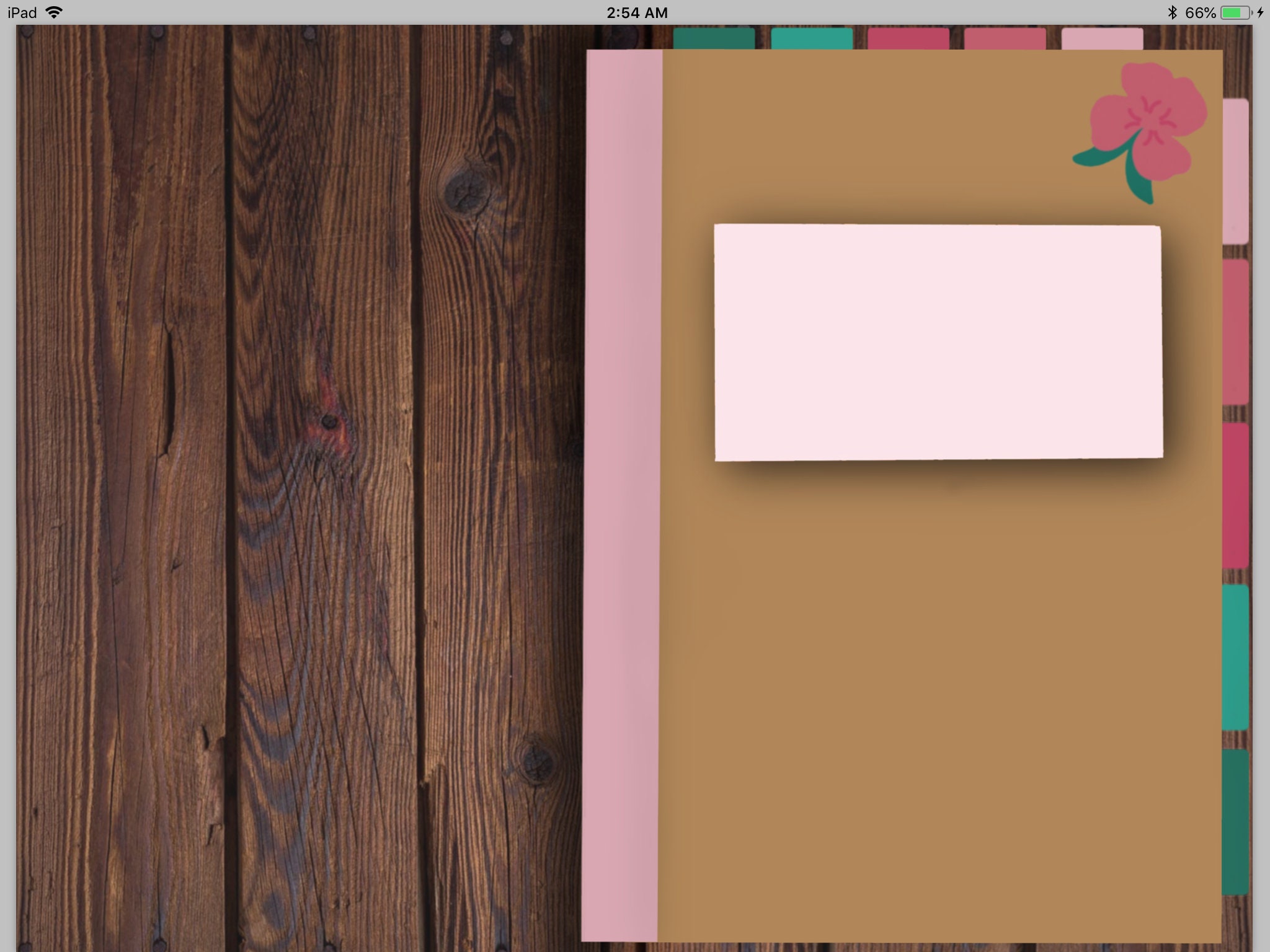Select the crimson side tab on the planner

[1235, 496]
